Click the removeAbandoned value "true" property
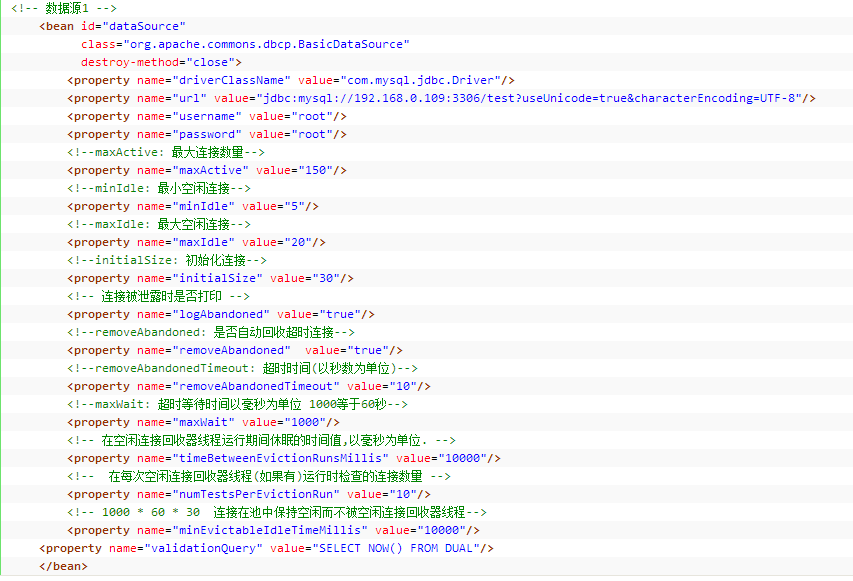The width and height of the screenshot is (853, 581). click(x=235, y=349)
